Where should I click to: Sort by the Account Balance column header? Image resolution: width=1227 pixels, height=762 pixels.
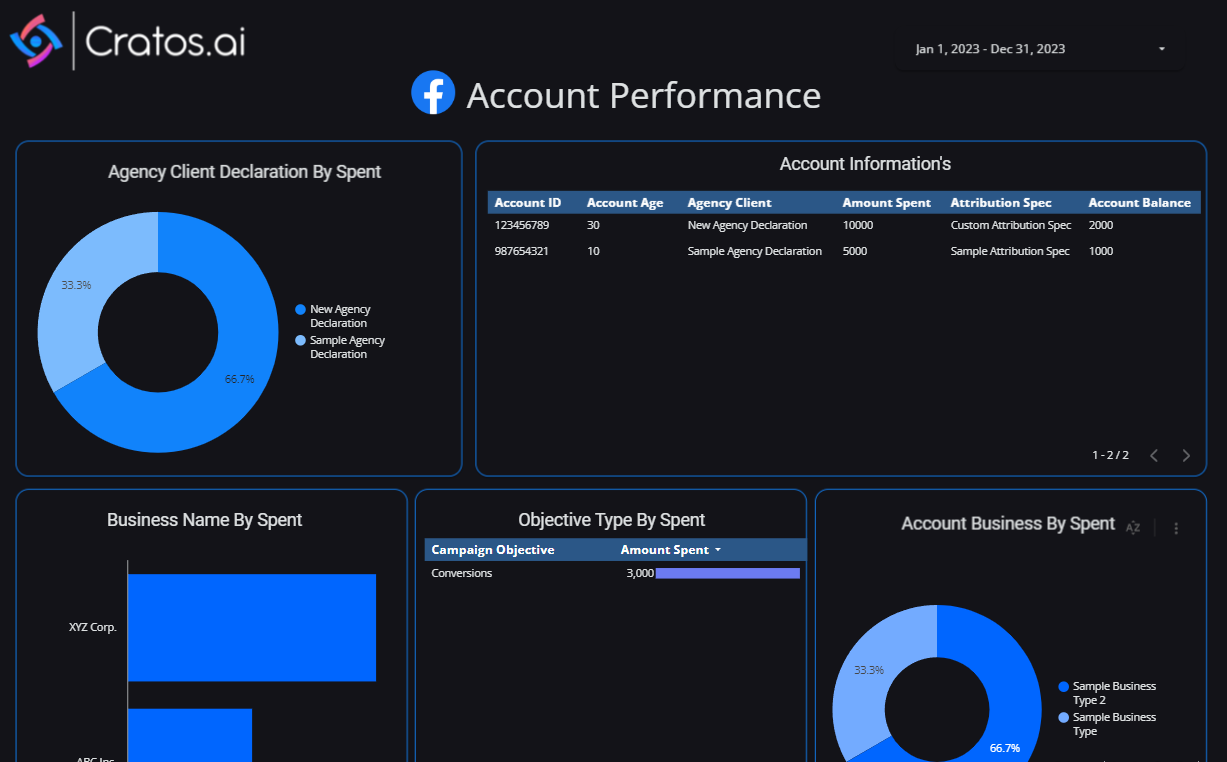point(1140,203)
